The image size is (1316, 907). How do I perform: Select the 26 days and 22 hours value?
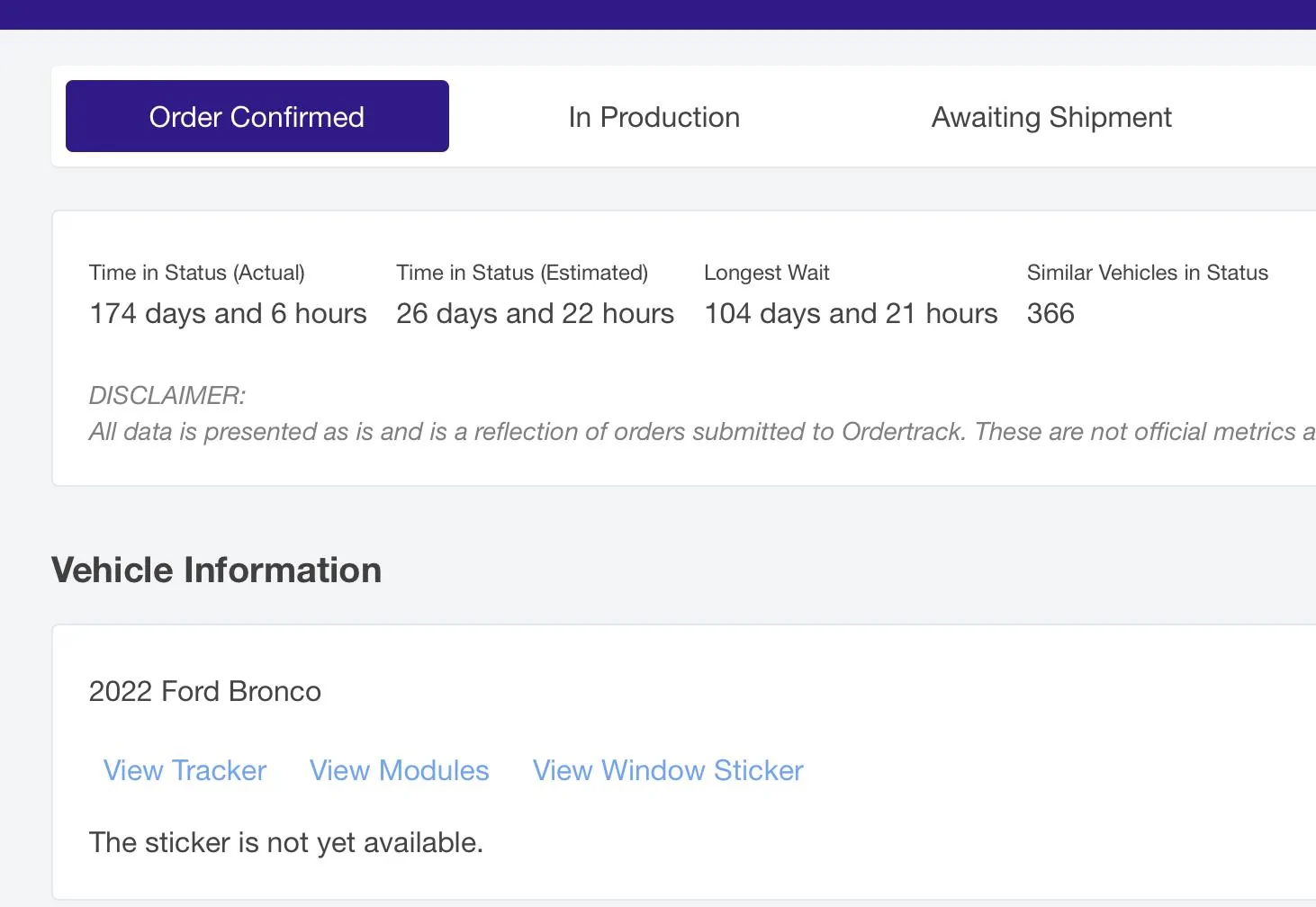(535, 313)
